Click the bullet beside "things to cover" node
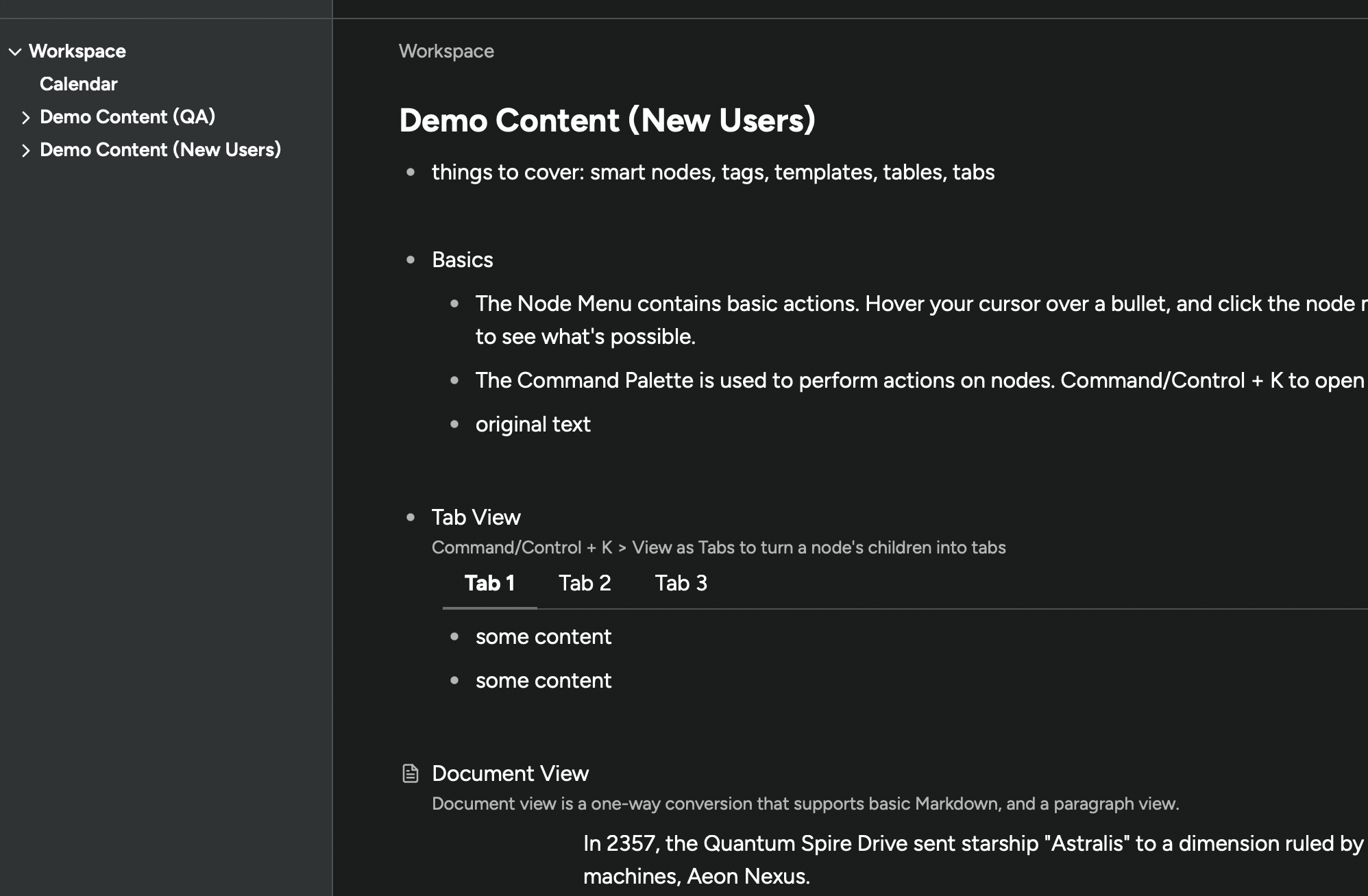The image size is (1368, 896). tap(411, 173)
